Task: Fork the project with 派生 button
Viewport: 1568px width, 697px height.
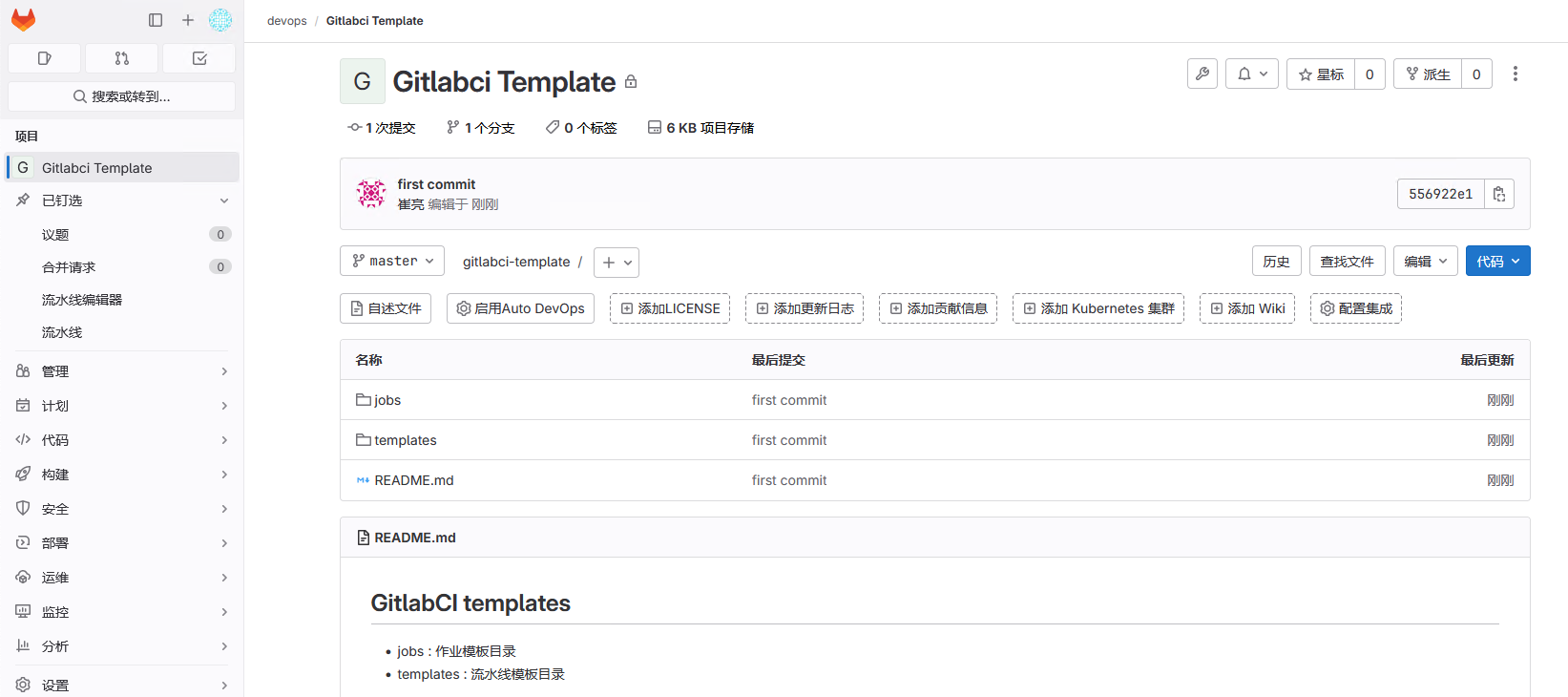Action: click(x=1428, y=74)
